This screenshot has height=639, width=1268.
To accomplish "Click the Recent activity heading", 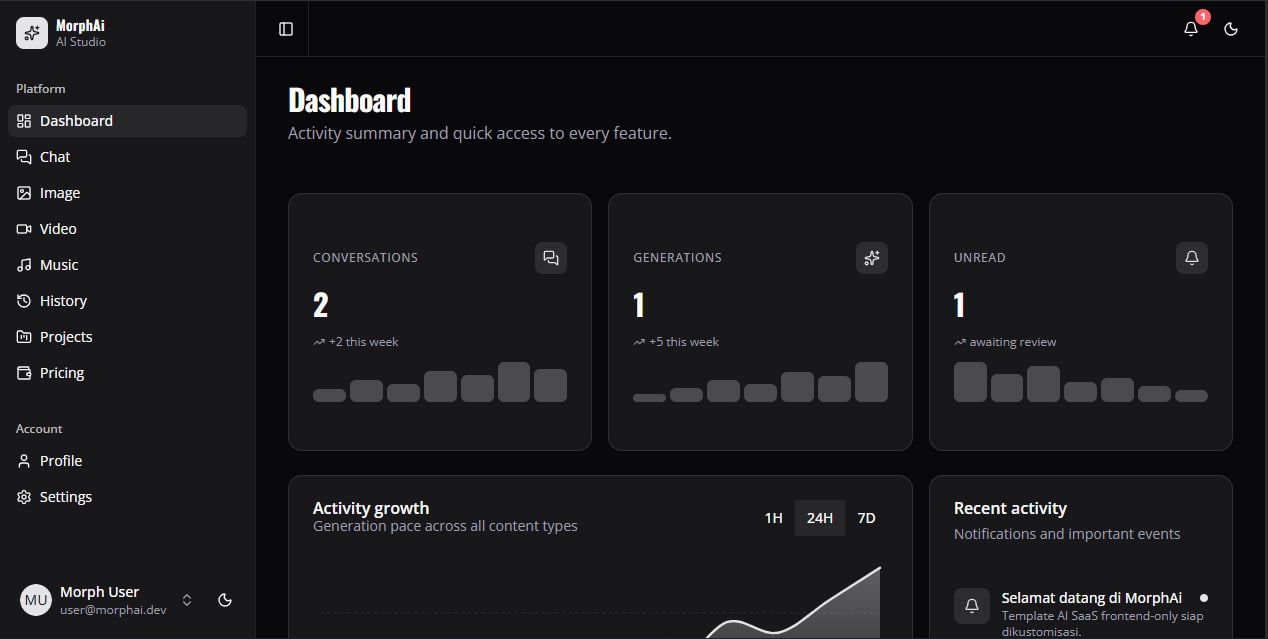I will (1010, 508).
